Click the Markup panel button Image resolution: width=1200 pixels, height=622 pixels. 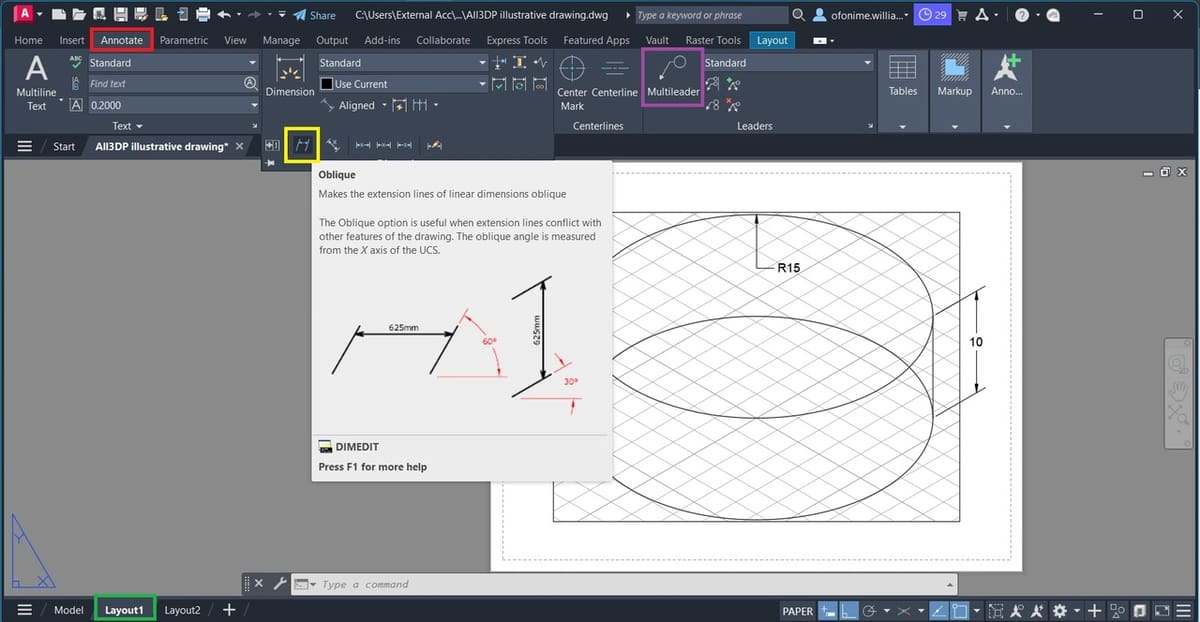tap(955, 76)
